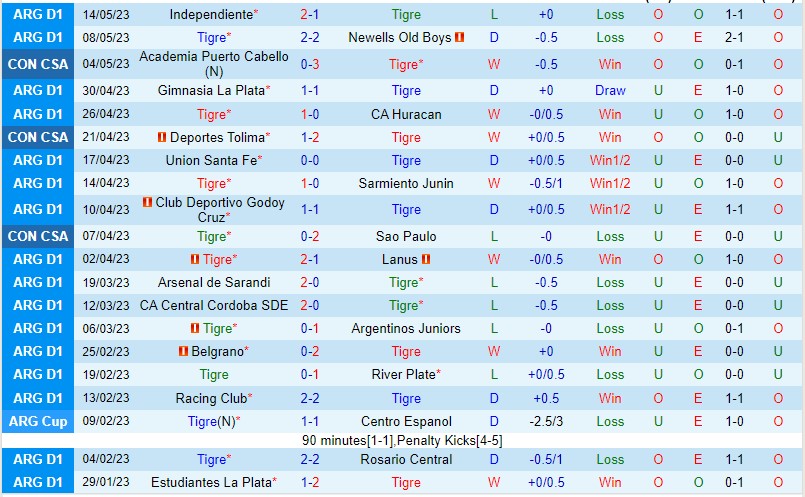Open the Independiente team link

point(211,15)
